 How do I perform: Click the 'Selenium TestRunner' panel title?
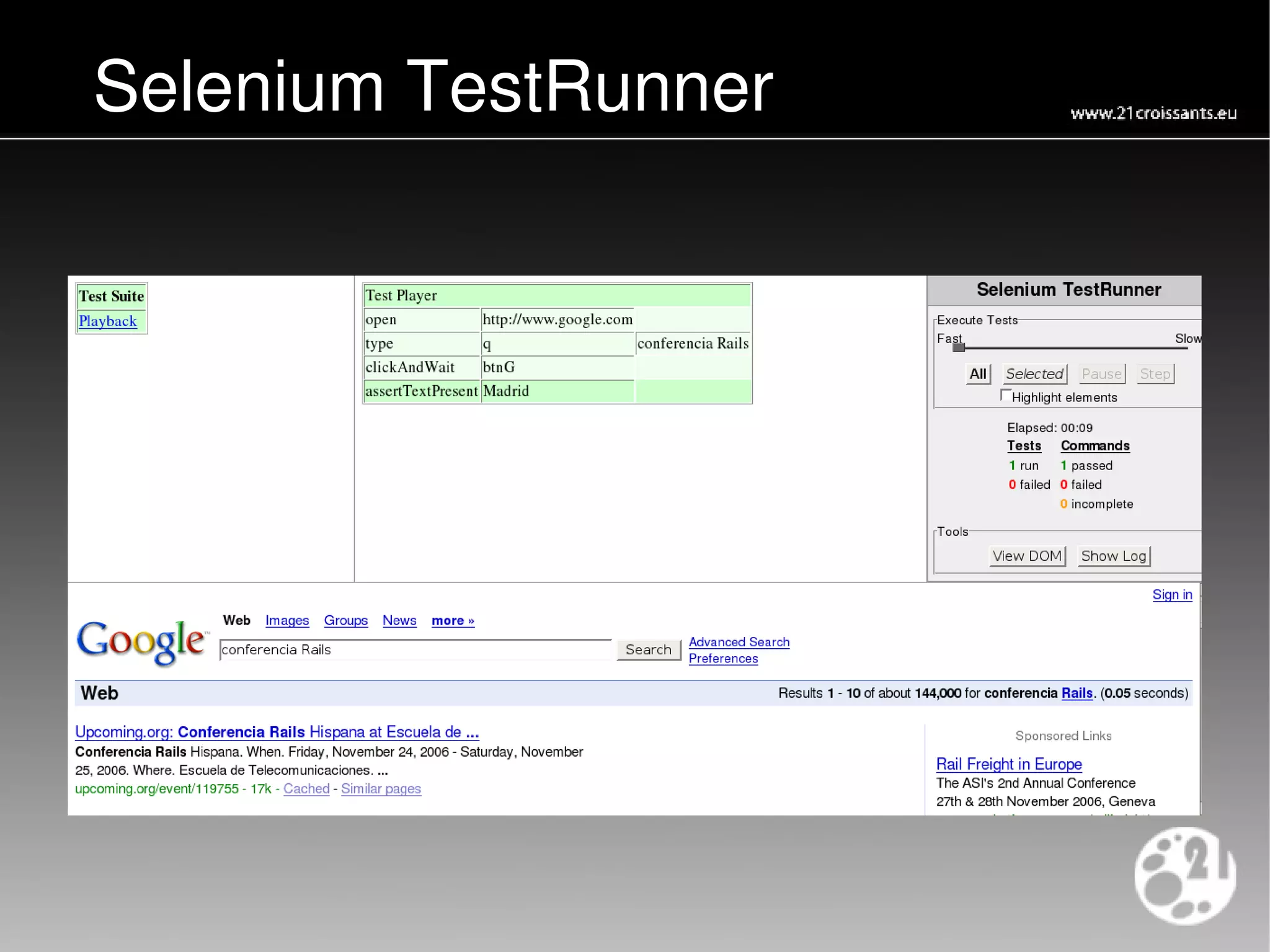coord(1068,290)
